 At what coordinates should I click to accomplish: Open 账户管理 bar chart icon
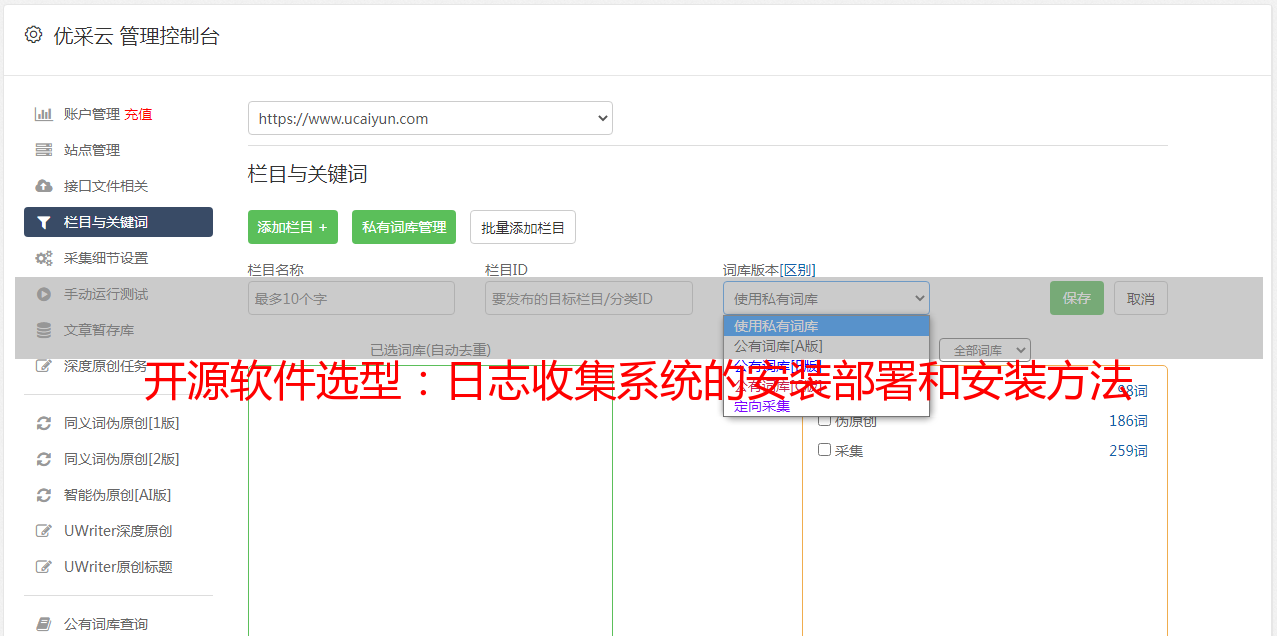(x=44, y=114)
